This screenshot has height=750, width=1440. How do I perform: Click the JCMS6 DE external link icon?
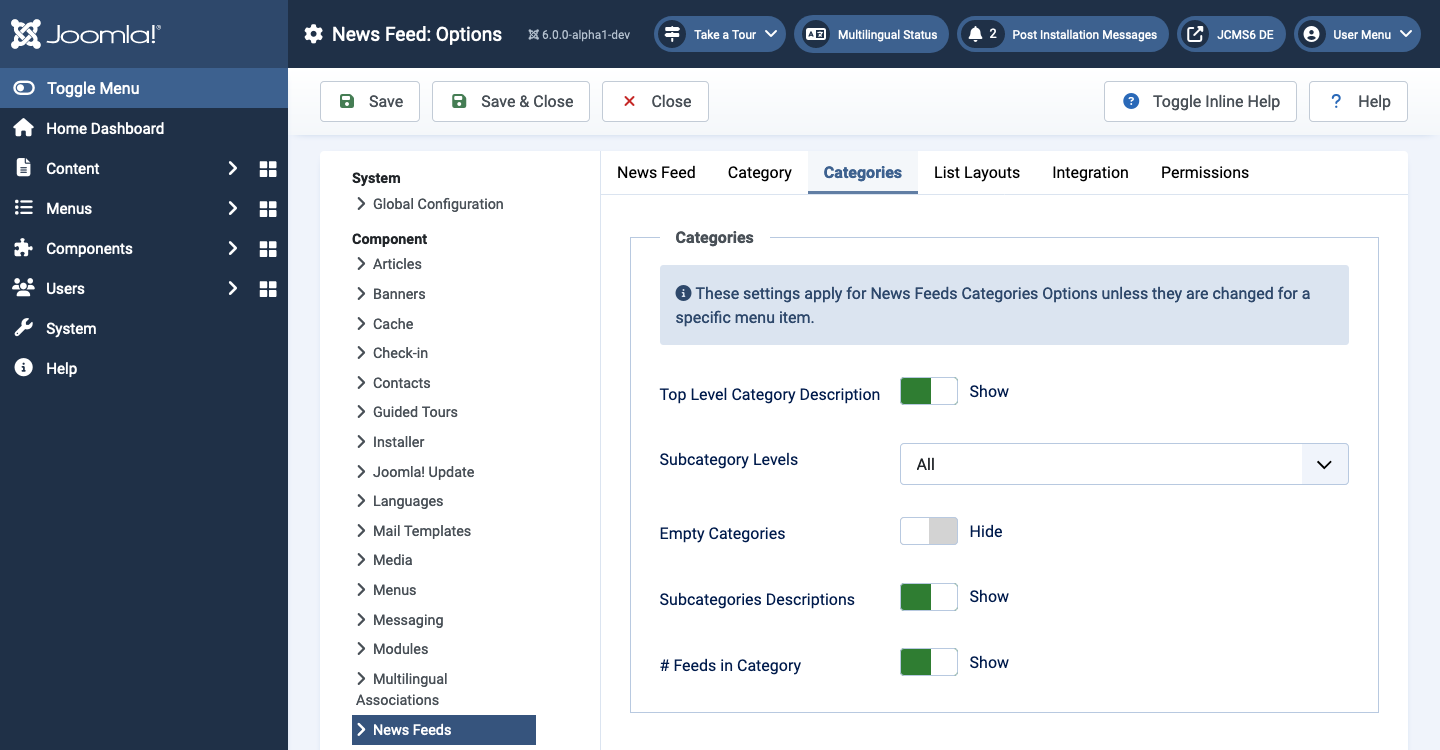pyautogui.click(x=1195, y=34)
